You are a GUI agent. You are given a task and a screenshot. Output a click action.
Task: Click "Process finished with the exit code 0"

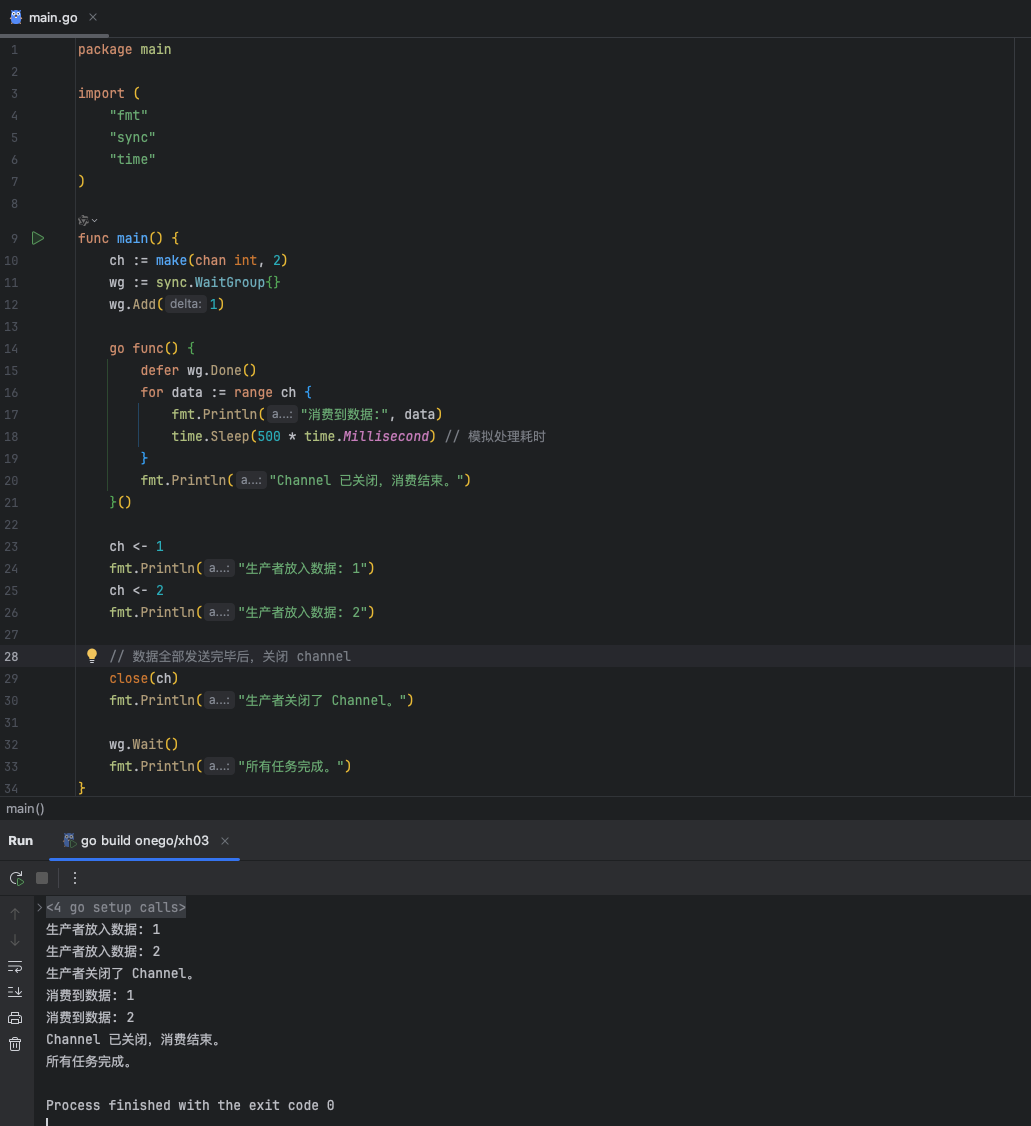(x=190, y=1105)
